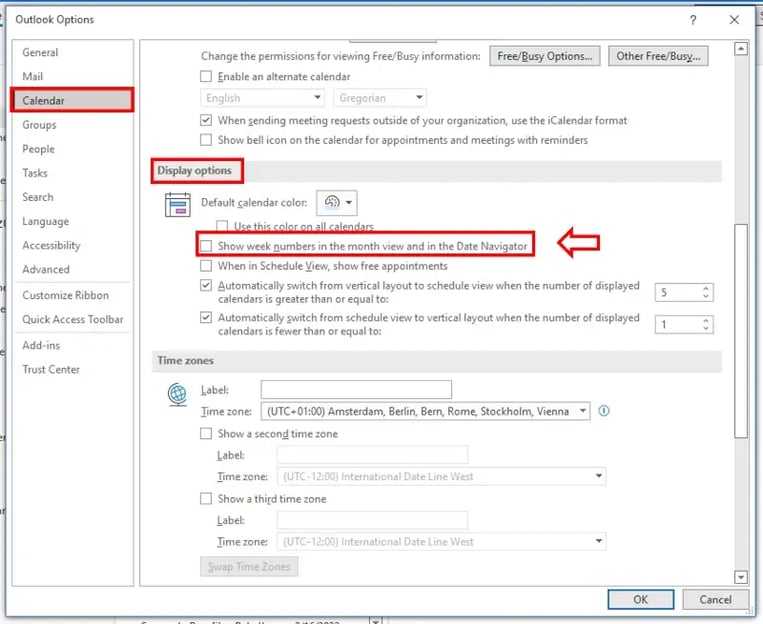
Task: Click the disabled Swap Time Zones button
Action: tap(249, 567)
